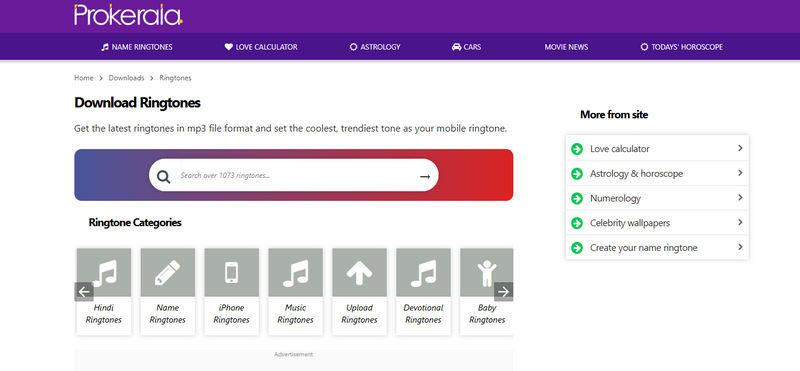
Task: Open the Baby Ringtones tile
Action: pos(487,273)
